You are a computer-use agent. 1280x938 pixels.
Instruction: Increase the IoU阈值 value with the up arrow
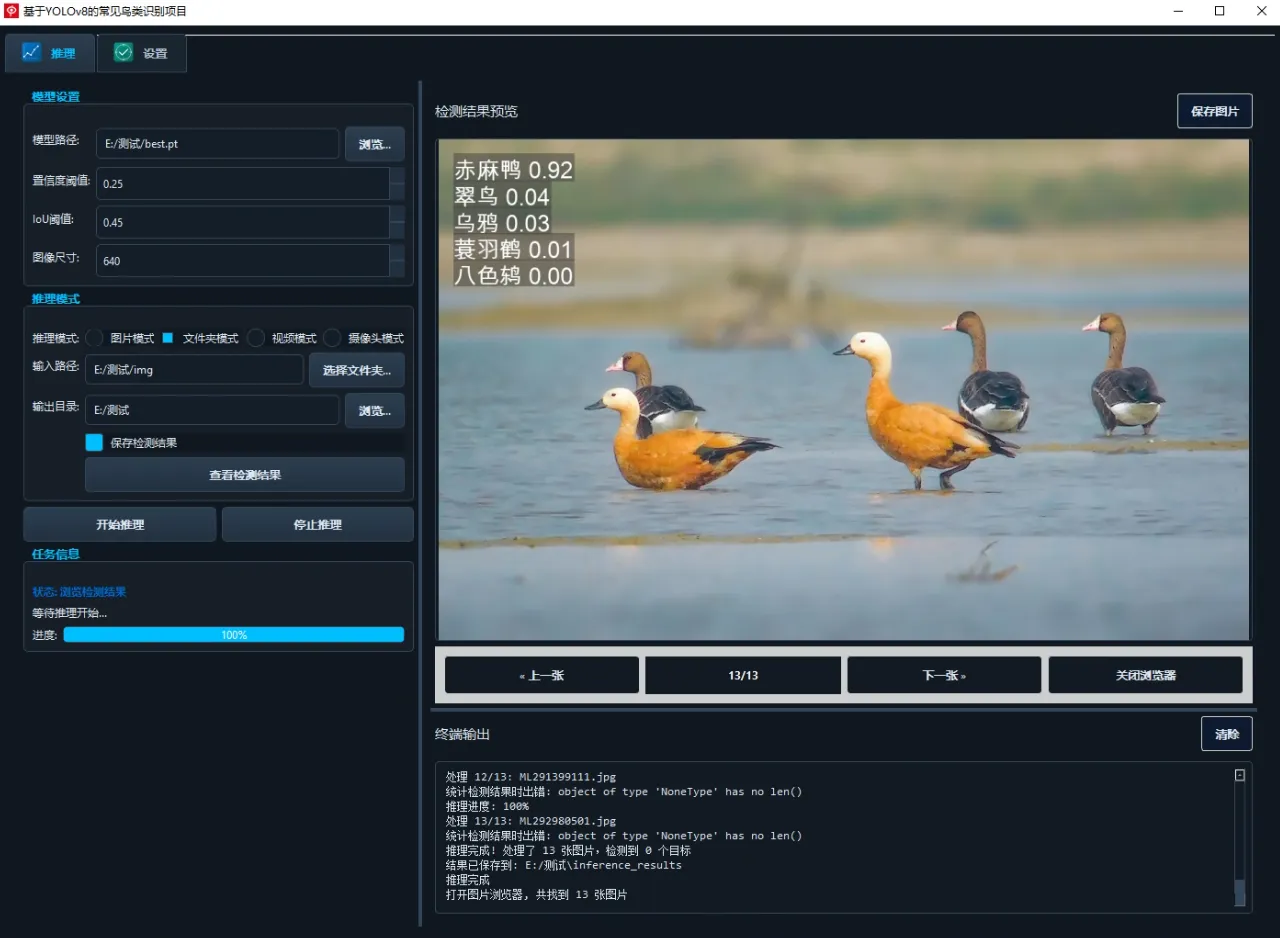pyautogui.click(x=397, y=214)
